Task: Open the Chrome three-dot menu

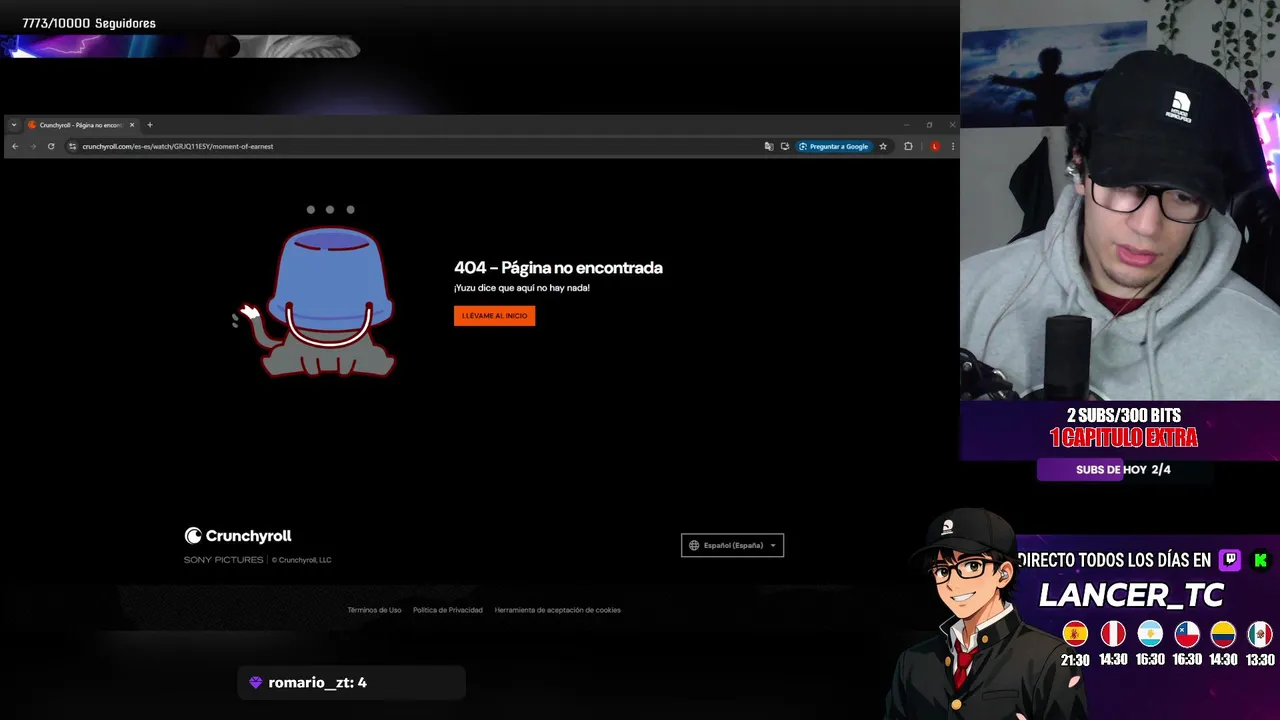Action: click(952, 146)
